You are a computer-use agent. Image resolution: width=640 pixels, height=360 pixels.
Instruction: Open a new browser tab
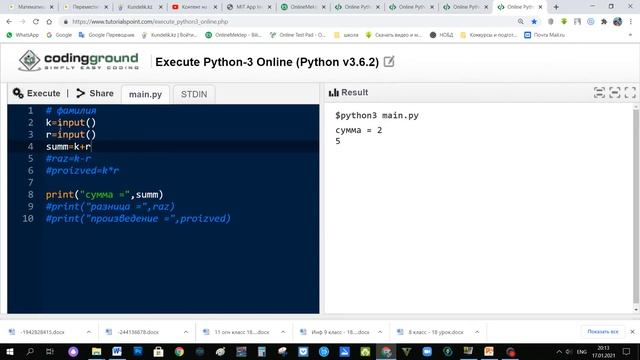[x=556, y=7]
